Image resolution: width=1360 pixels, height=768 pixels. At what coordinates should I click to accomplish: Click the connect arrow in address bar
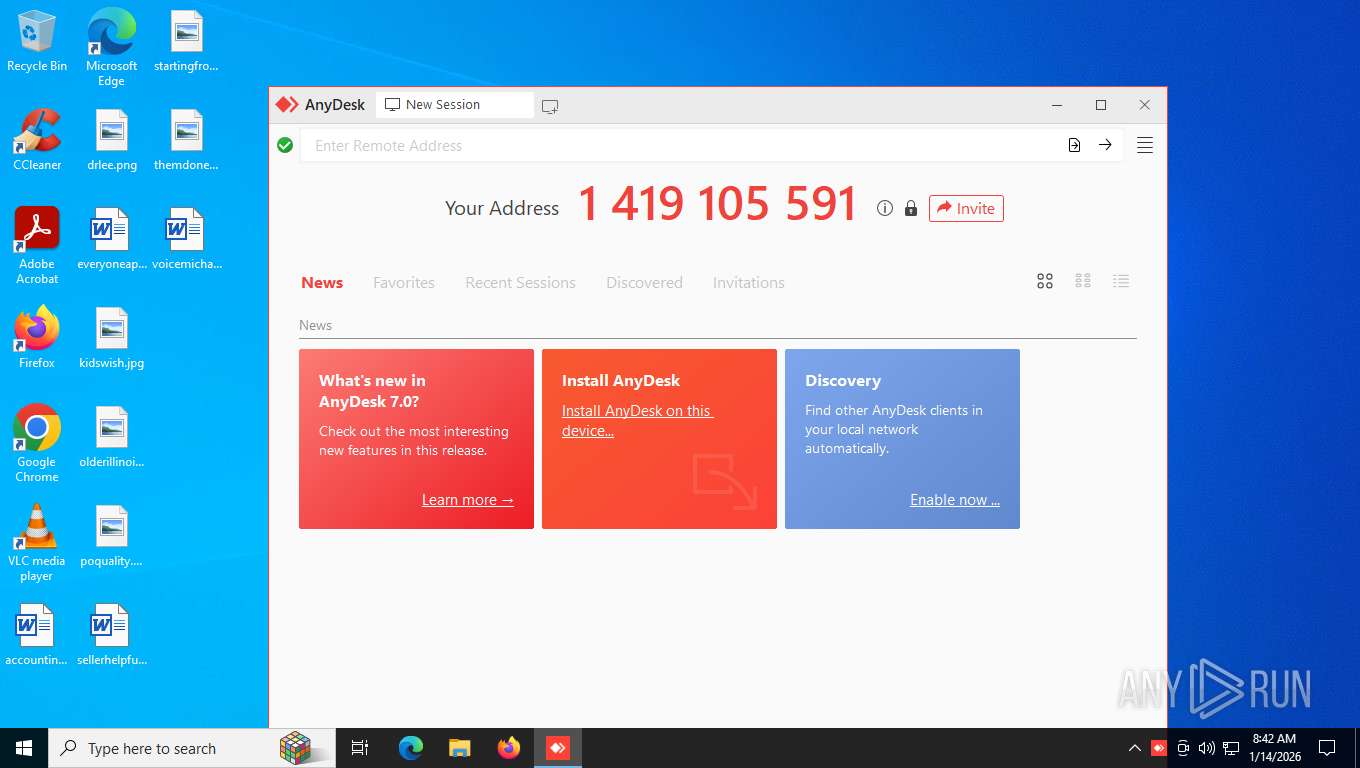tap(1105, 145)
